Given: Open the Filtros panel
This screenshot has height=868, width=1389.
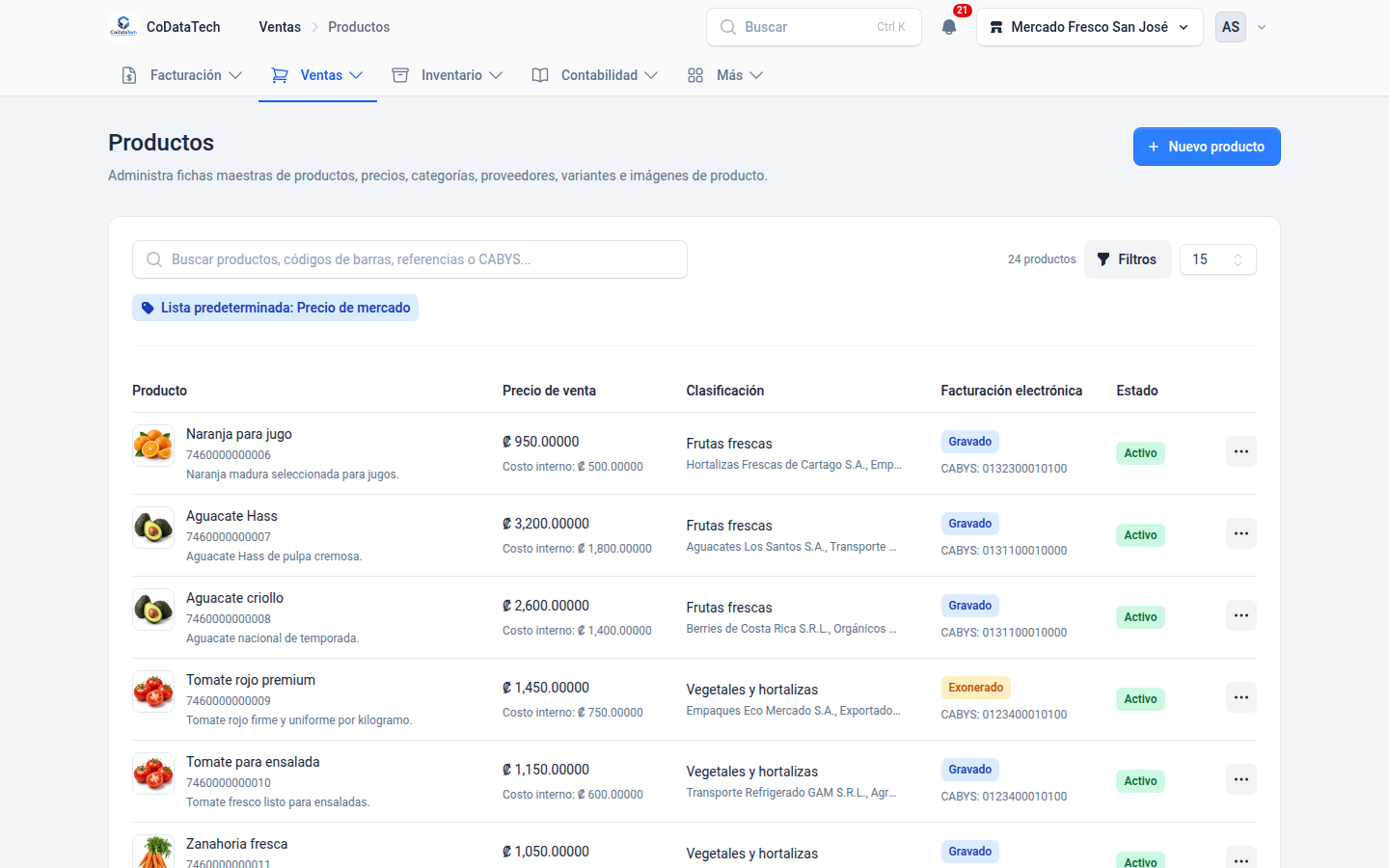Looking at the screenshot, I should point(1128,259).
